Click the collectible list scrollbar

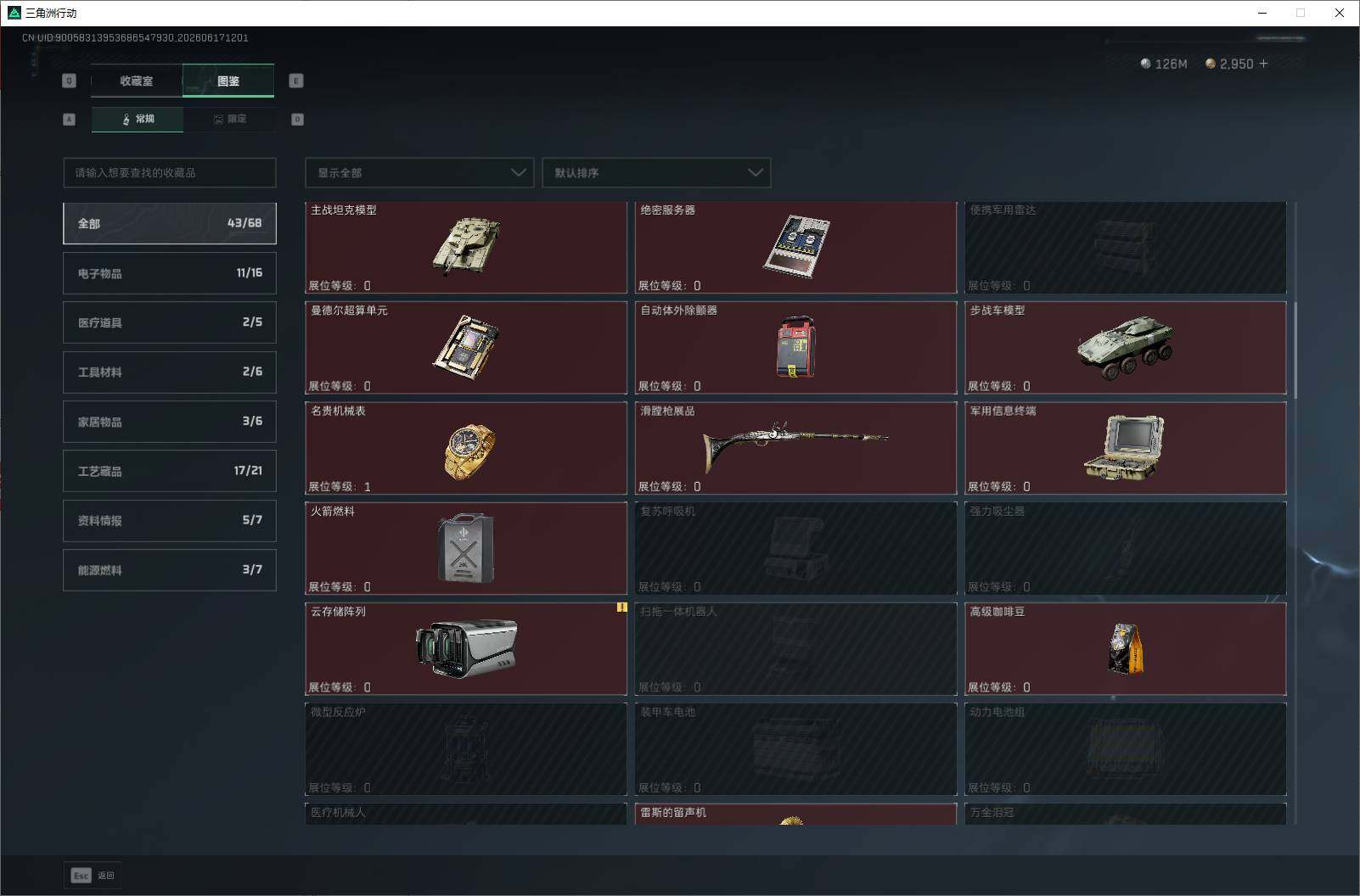pyautogui.click(x=1295, y=348)
